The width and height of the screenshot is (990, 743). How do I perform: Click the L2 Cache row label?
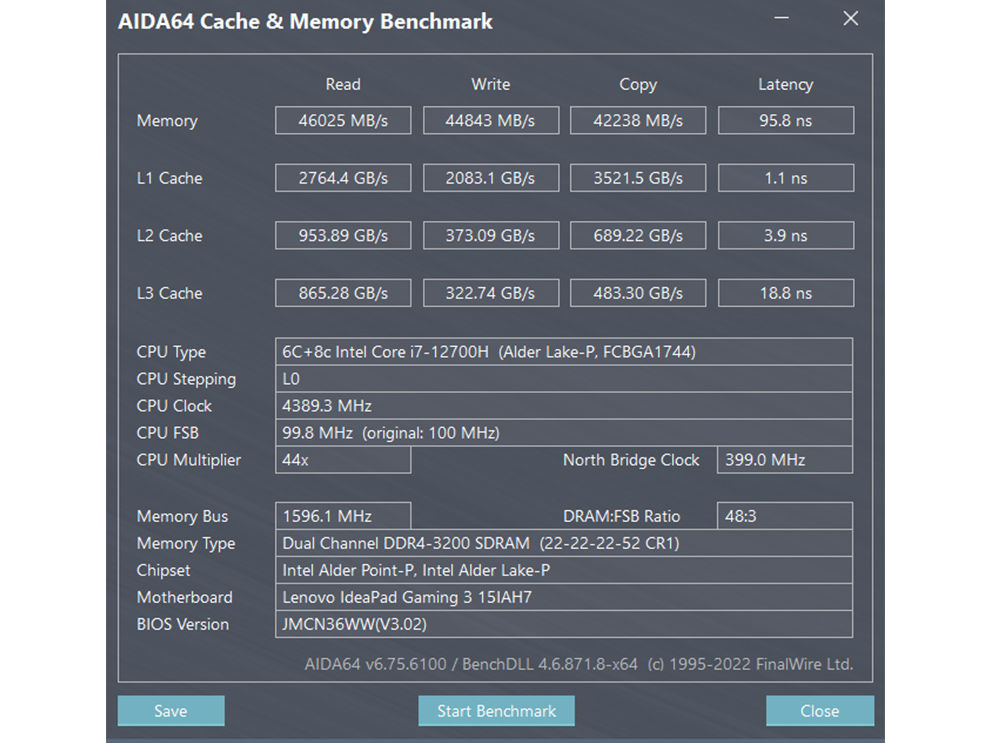coord(169,235)
